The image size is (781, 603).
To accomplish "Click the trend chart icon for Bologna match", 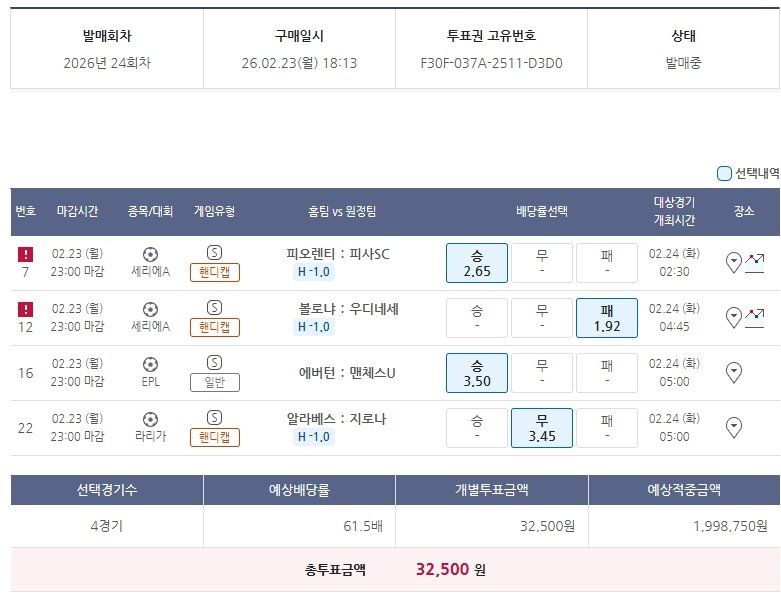I will 755,318.
